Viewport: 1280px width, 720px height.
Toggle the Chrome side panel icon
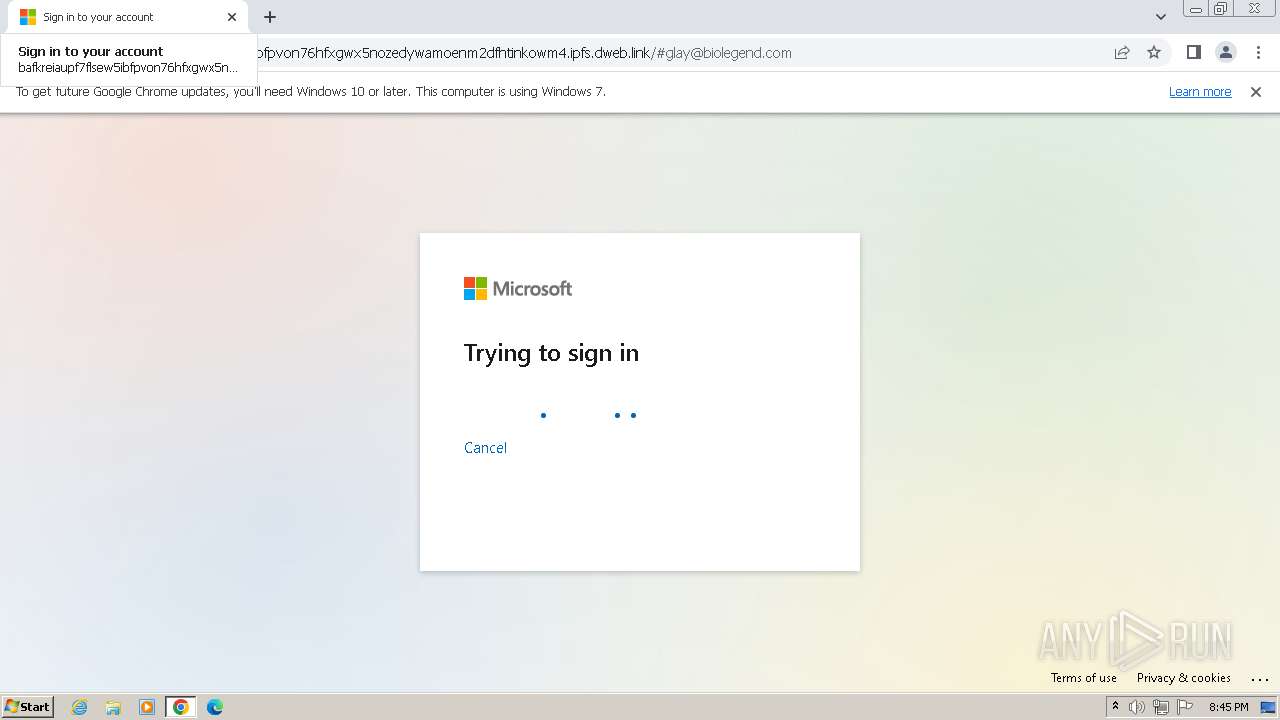point(1193,53)
